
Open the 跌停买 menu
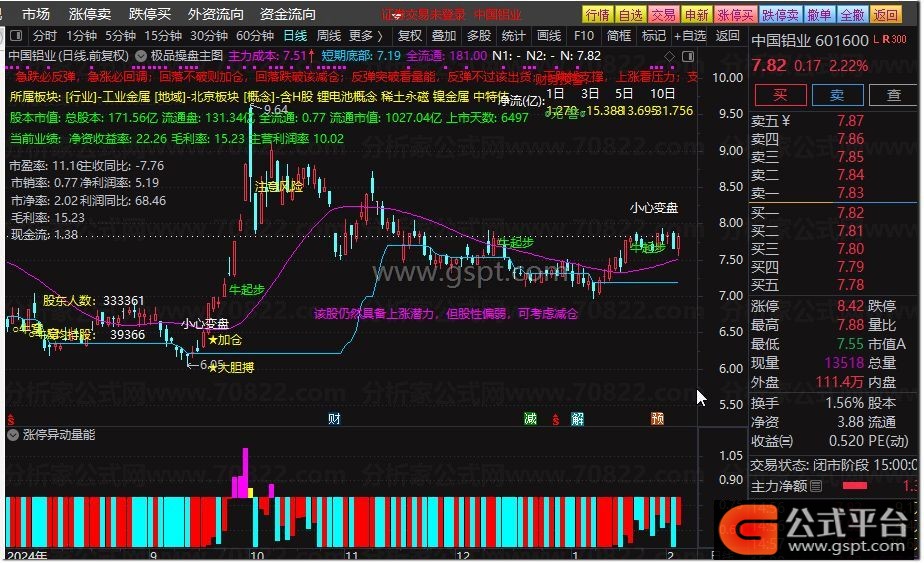(x=150, y=14)
